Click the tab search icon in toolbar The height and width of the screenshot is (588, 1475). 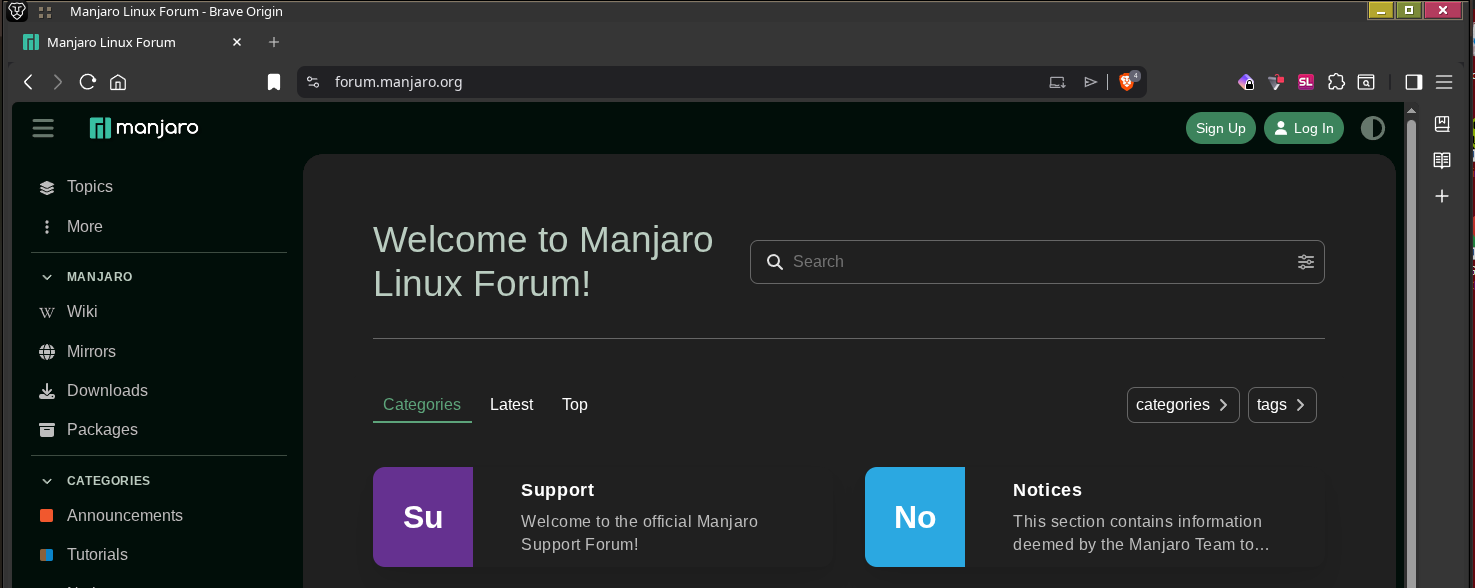tap(1366, 82)
